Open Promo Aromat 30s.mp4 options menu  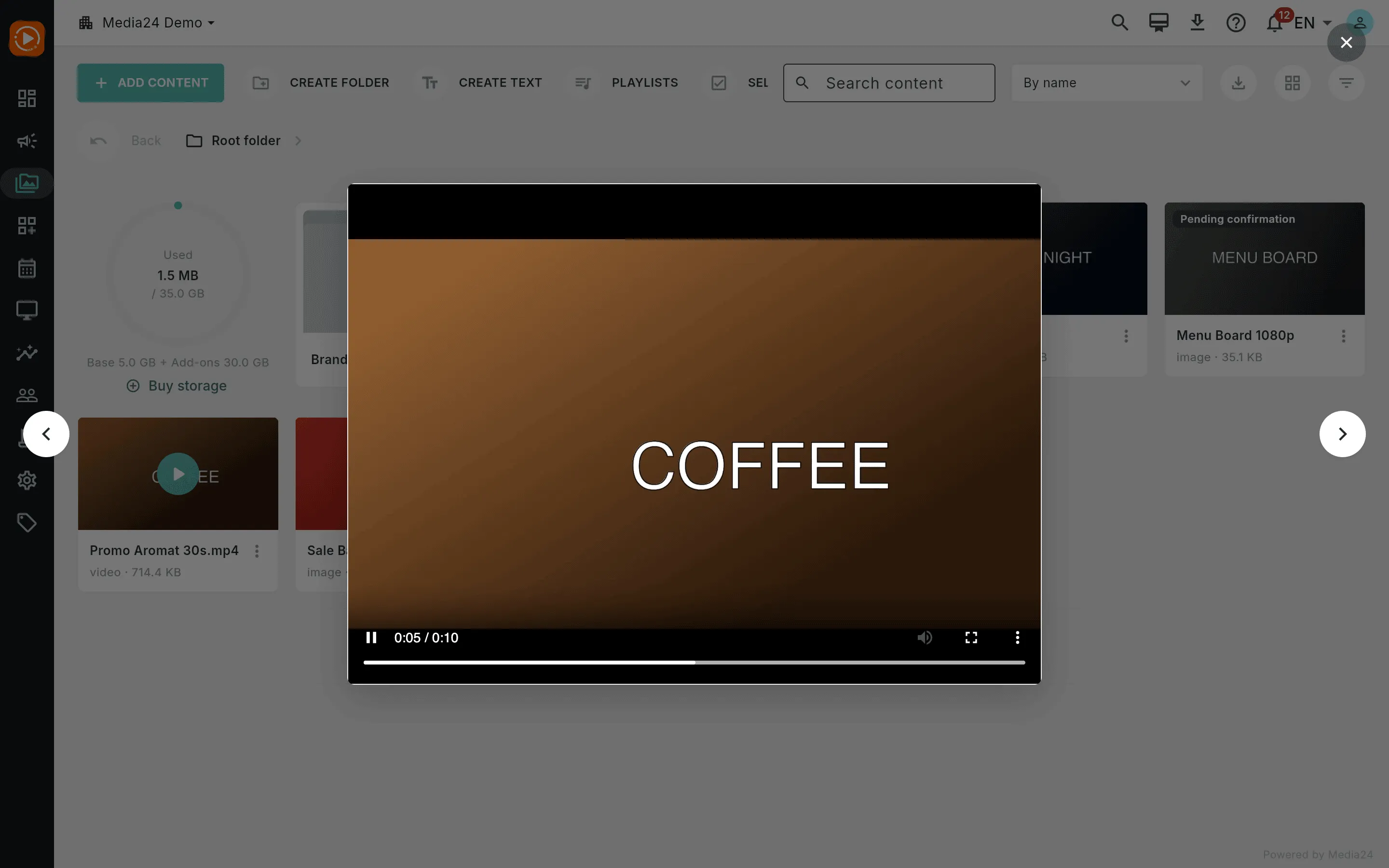257,551
